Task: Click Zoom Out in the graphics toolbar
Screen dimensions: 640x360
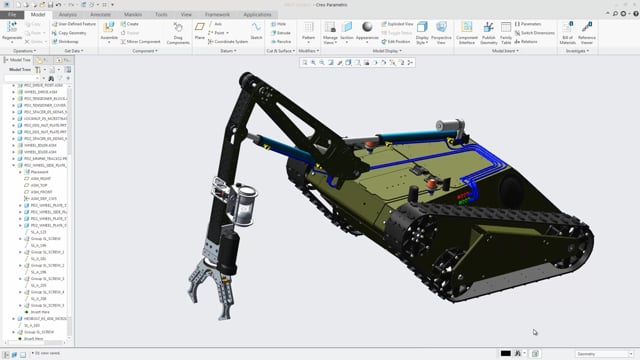Action: point(322,62)
